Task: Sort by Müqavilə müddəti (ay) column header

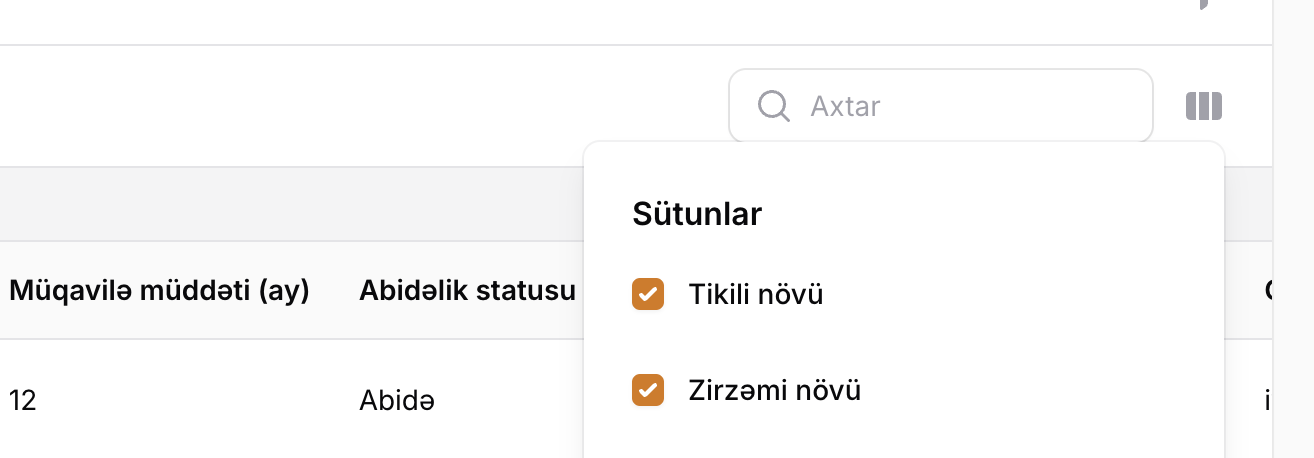Action: 159,291
